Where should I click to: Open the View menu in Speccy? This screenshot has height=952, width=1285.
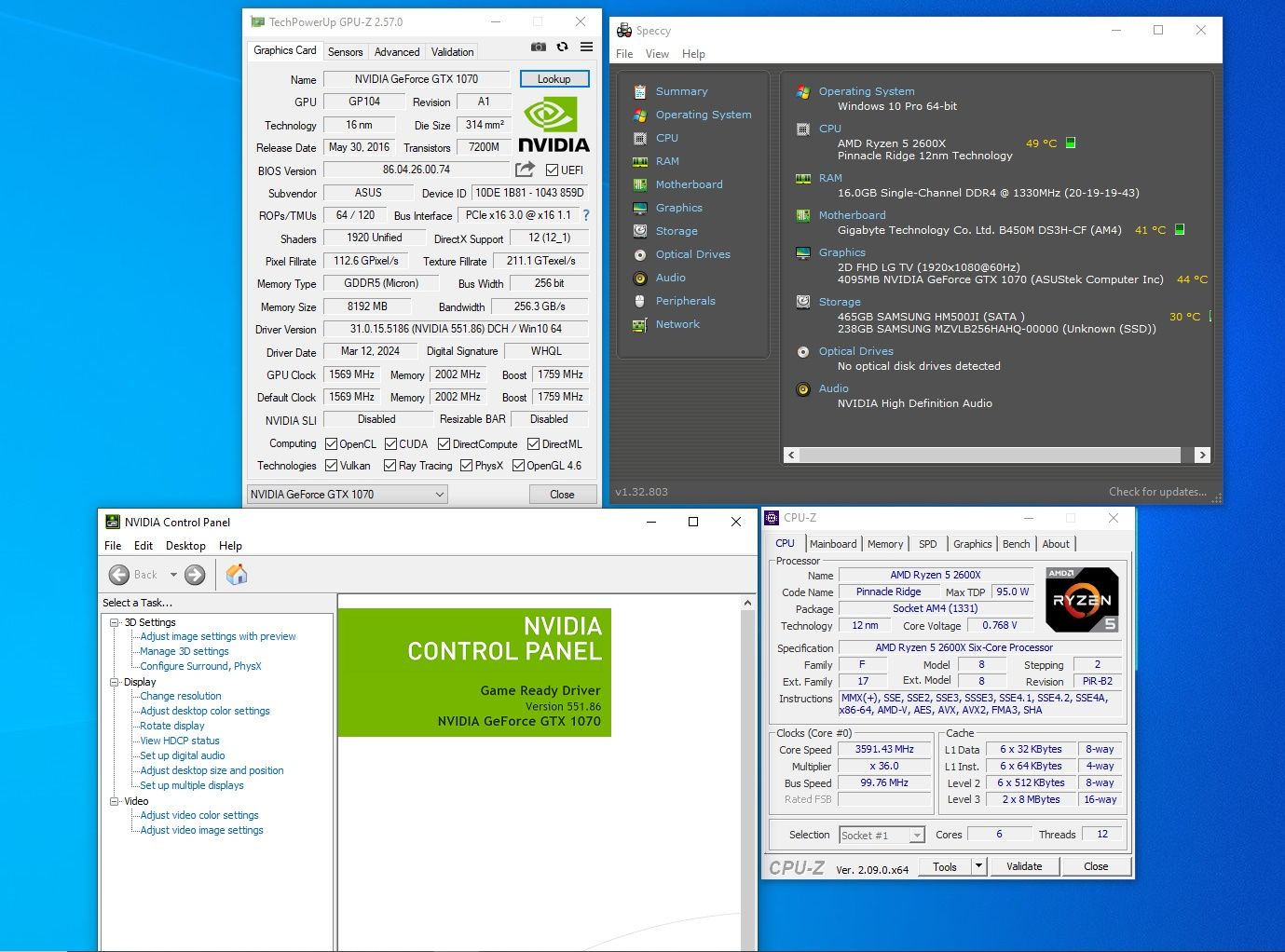657,54
